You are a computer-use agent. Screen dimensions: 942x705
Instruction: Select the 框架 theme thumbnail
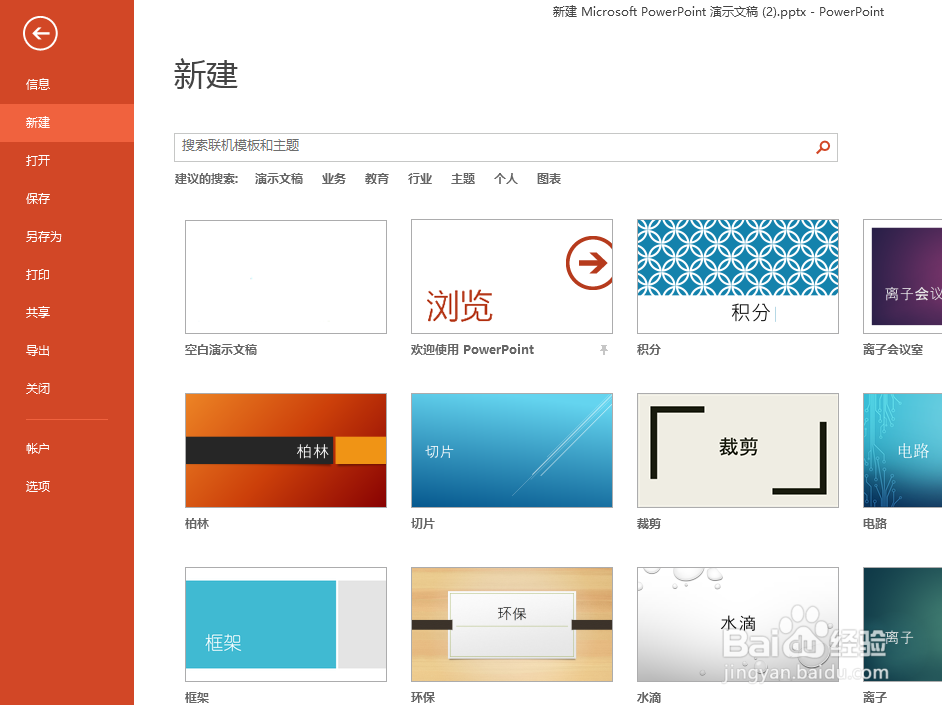coord(286,625)
